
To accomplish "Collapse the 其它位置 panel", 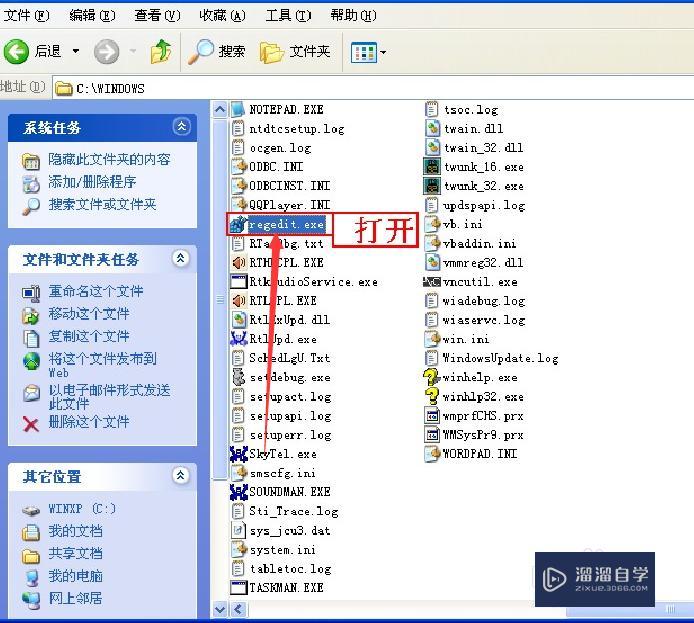I will [x=181, y=476].
